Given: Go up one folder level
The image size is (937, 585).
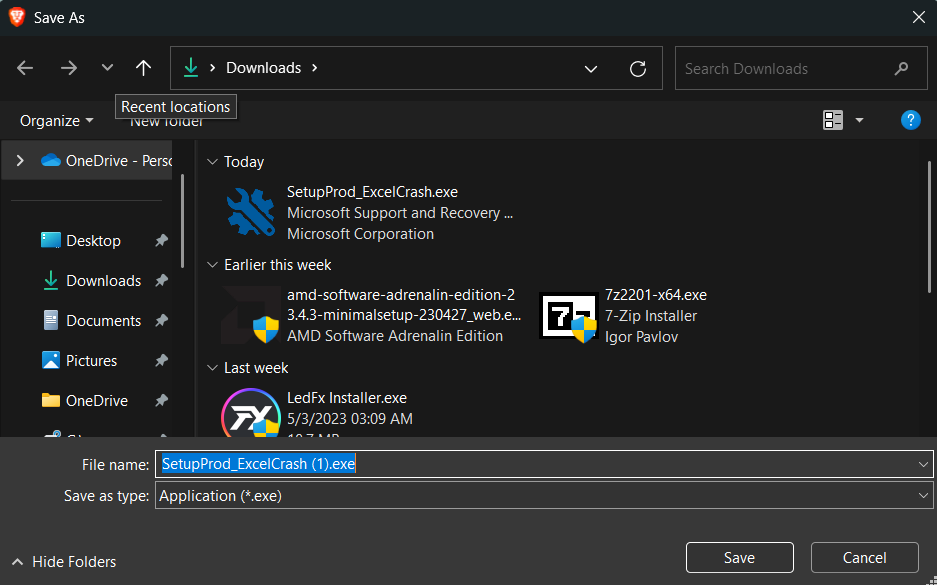Looking at the screenshot, I should 143,68.
